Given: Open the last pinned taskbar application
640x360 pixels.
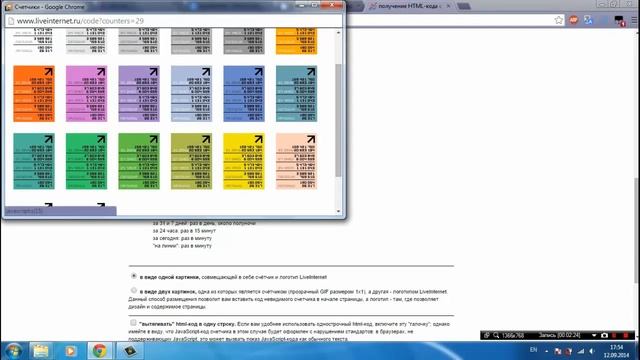Looking at the screenshot, I should point(130,351).
